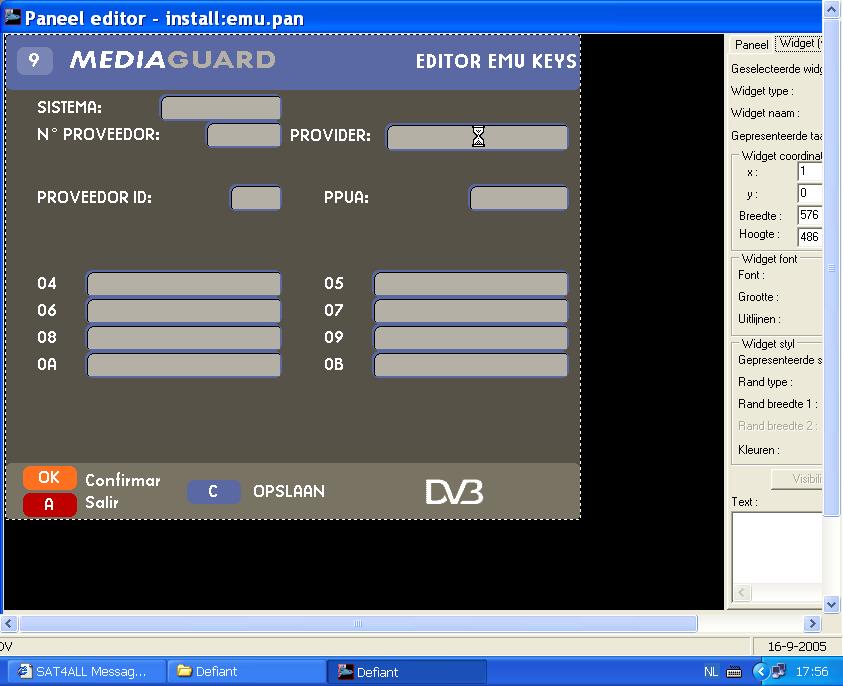
Task: Select the key 08 input field
Action: pos(184,337)
